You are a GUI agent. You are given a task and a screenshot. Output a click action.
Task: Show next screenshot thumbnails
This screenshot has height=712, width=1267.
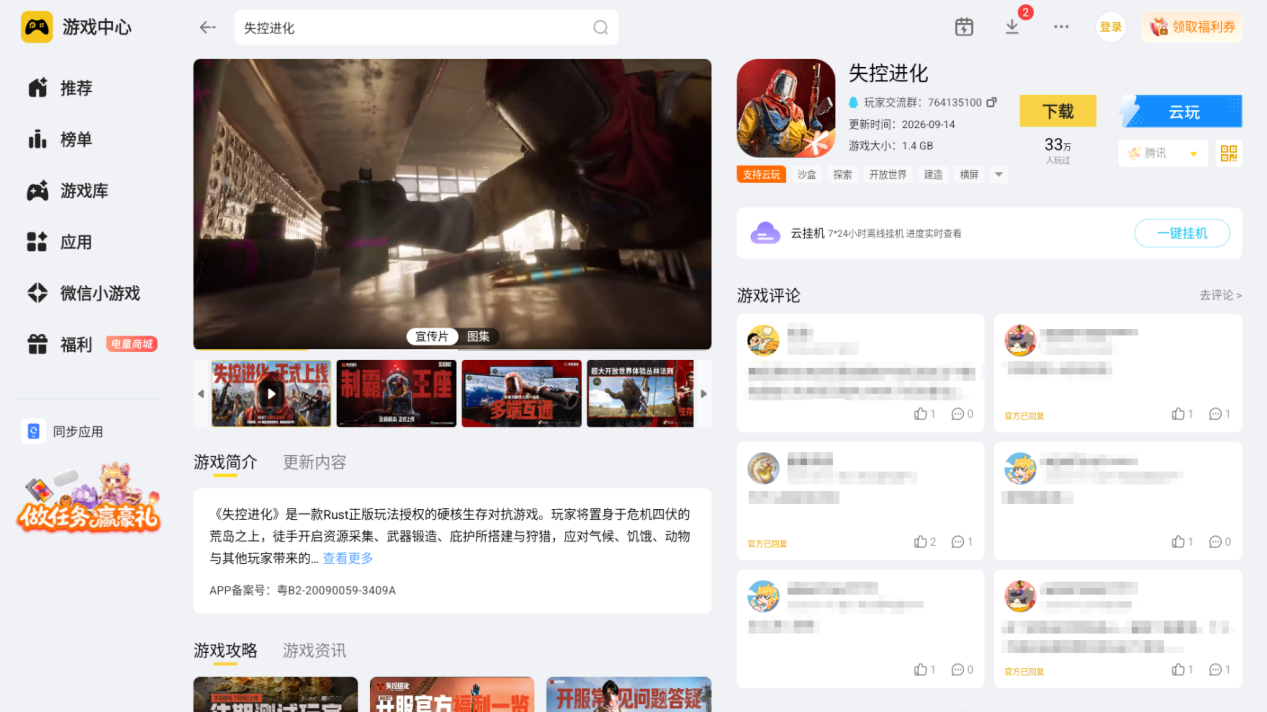[x=703, y=394]
